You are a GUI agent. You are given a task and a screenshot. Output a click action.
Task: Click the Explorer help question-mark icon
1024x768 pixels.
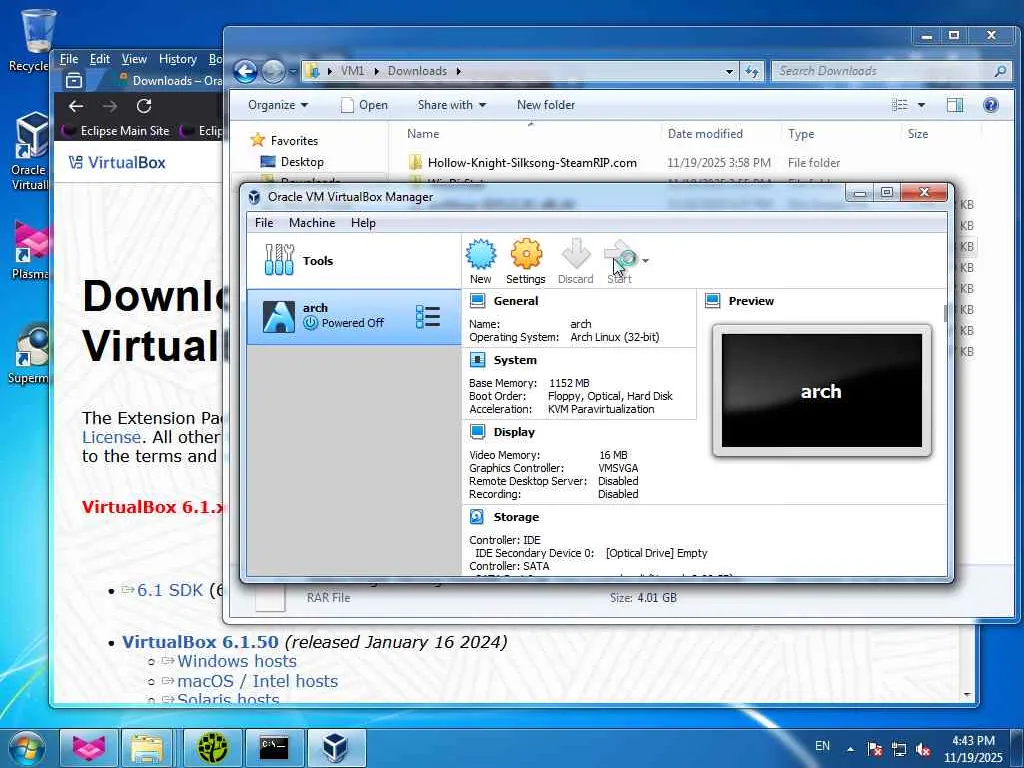[991, 105]
